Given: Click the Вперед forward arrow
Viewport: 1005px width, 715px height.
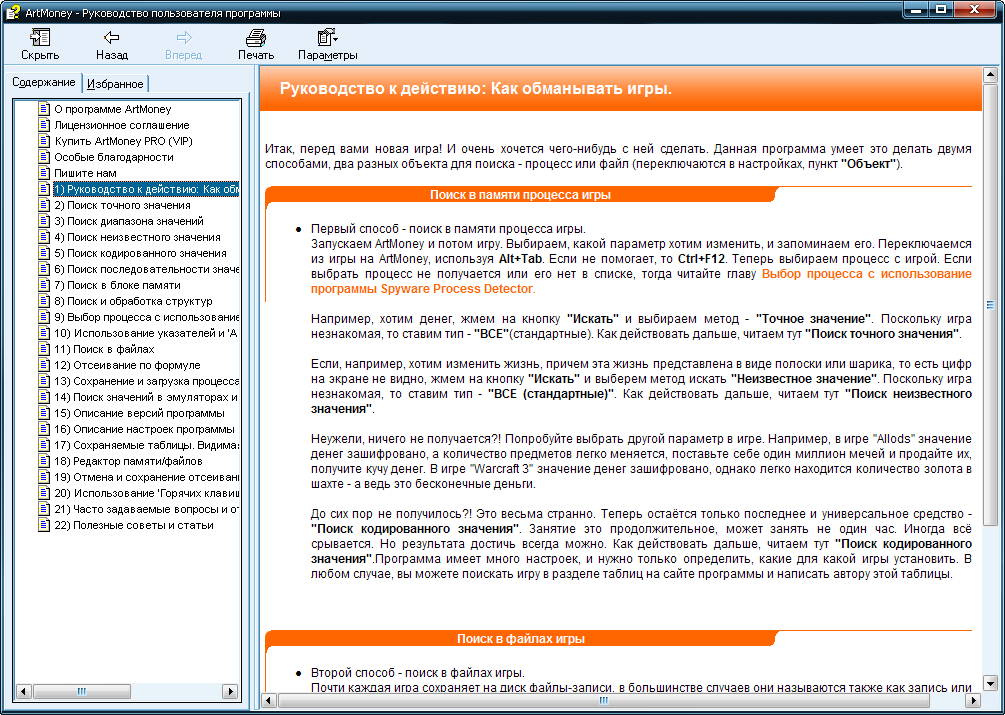Looking at the screenshot, I should coord(184,38).
